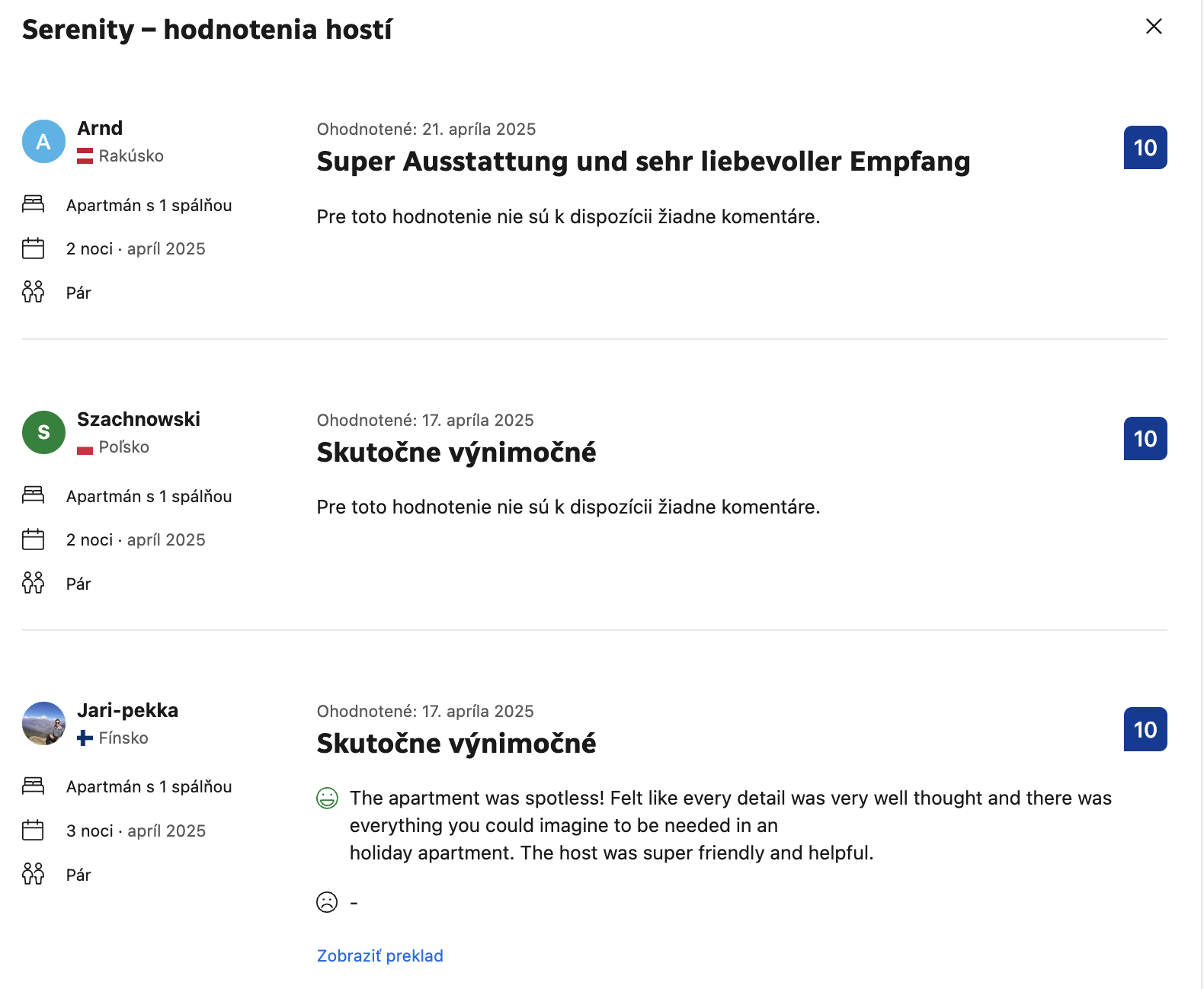Click the Austria flag next to Rakúsko
The image size is (1204, 989).
tap(85, 156)
